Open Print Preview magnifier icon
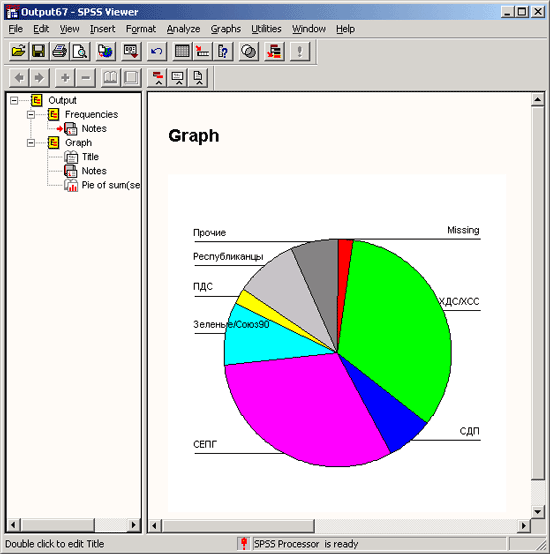The image size is (550, 554). point(80,52)
